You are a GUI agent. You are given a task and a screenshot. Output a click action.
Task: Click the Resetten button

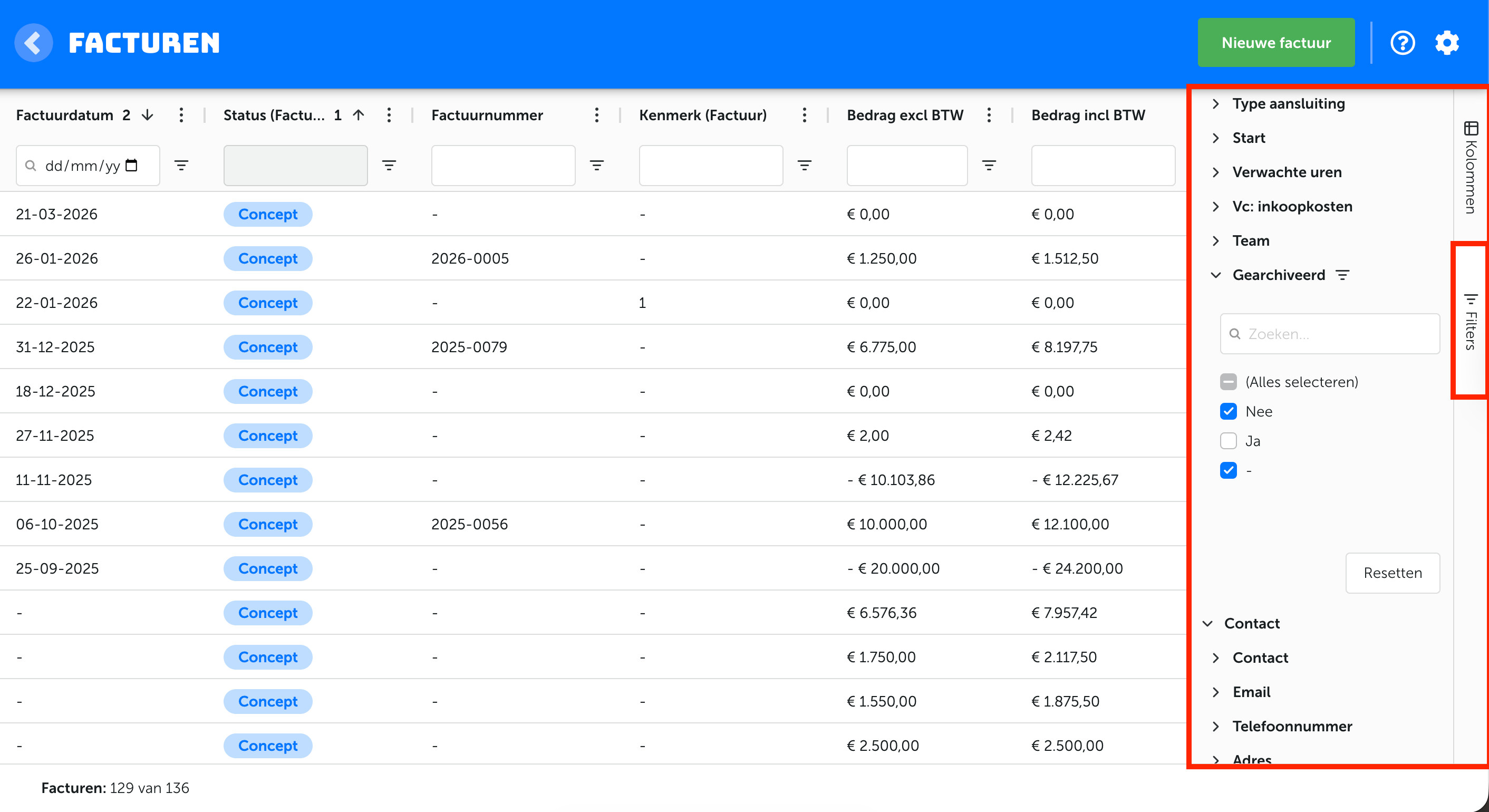point(1393,573)
